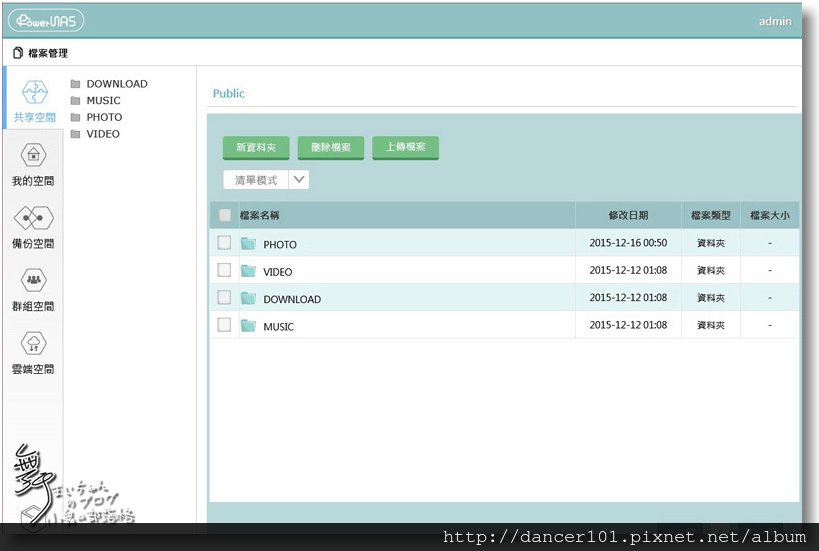Check the DOWNLOAD folder checkbox
Screen dimensions: 819x551
224,297
